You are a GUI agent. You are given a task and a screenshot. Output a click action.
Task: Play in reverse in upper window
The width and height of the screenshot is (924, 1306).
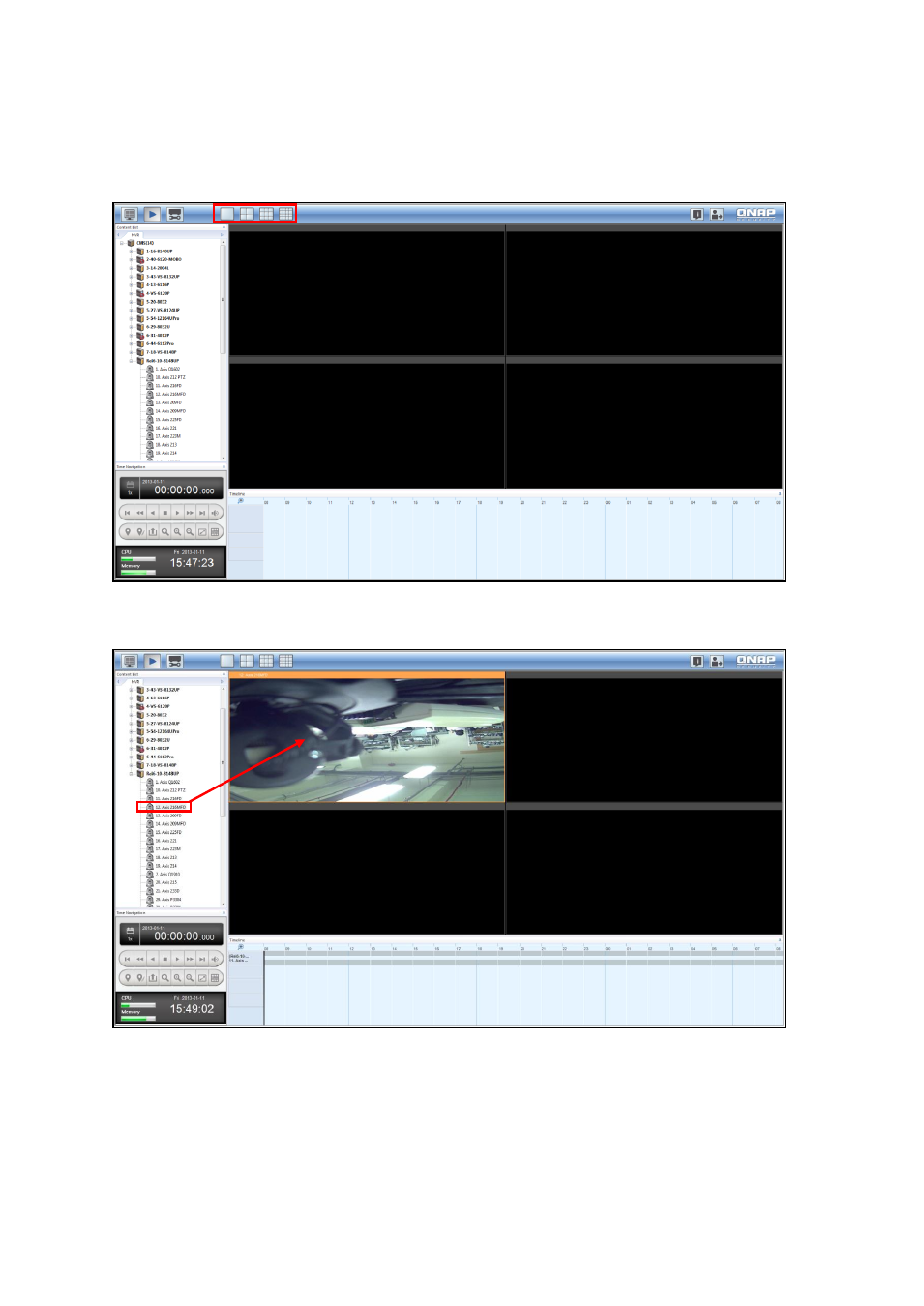pyautogui.click(x=153, y=513)
